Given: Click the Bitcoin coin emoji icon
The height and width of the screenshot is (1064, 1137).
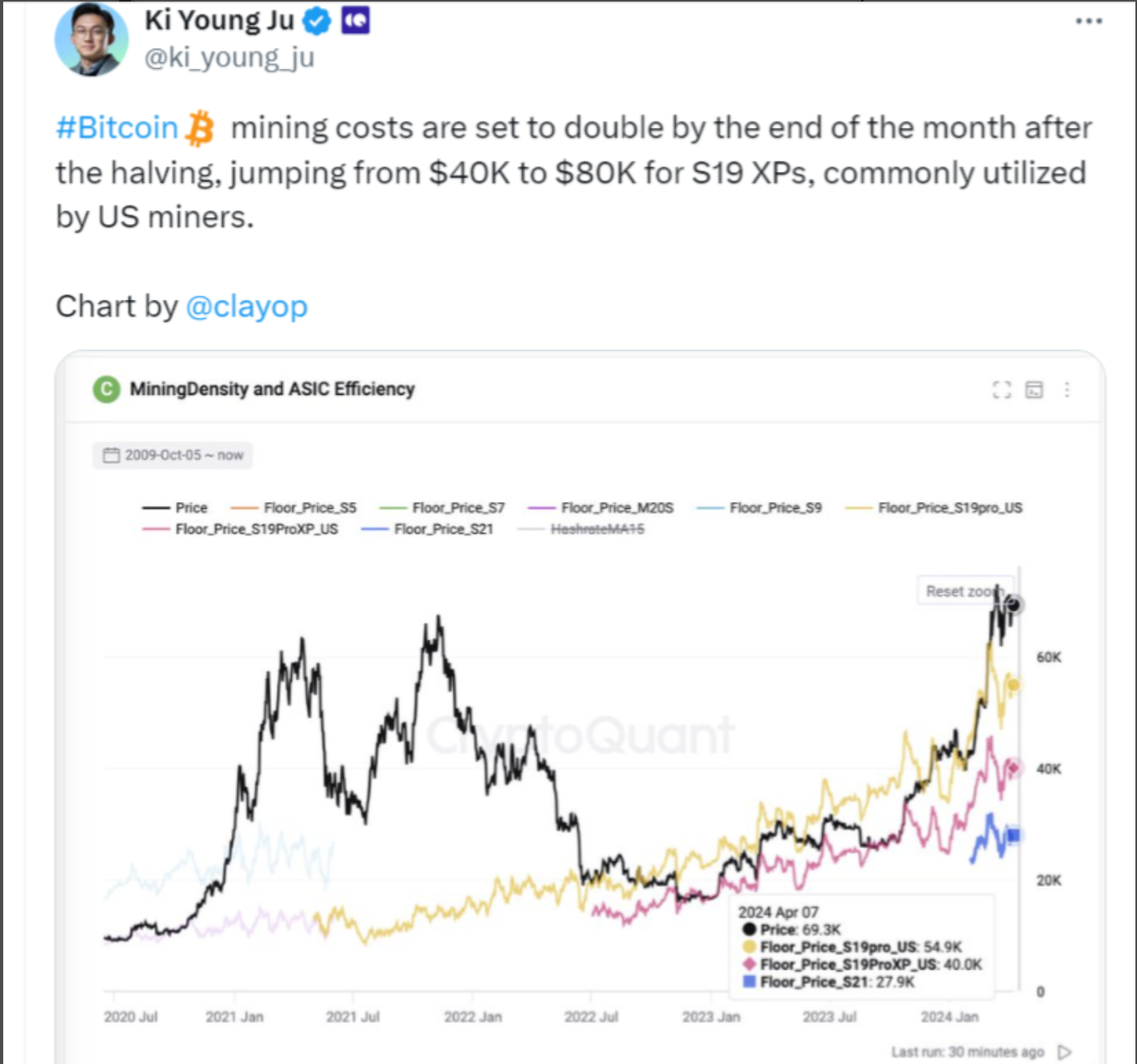Looking at the screenshot, I should tap(200, 128).
